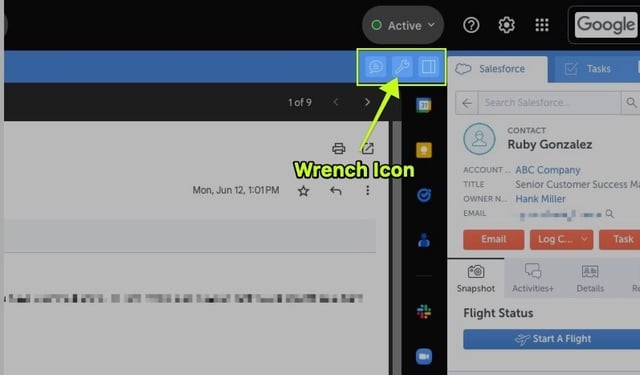
Task: Click the wrench settings icon
Action: (402, 67)
